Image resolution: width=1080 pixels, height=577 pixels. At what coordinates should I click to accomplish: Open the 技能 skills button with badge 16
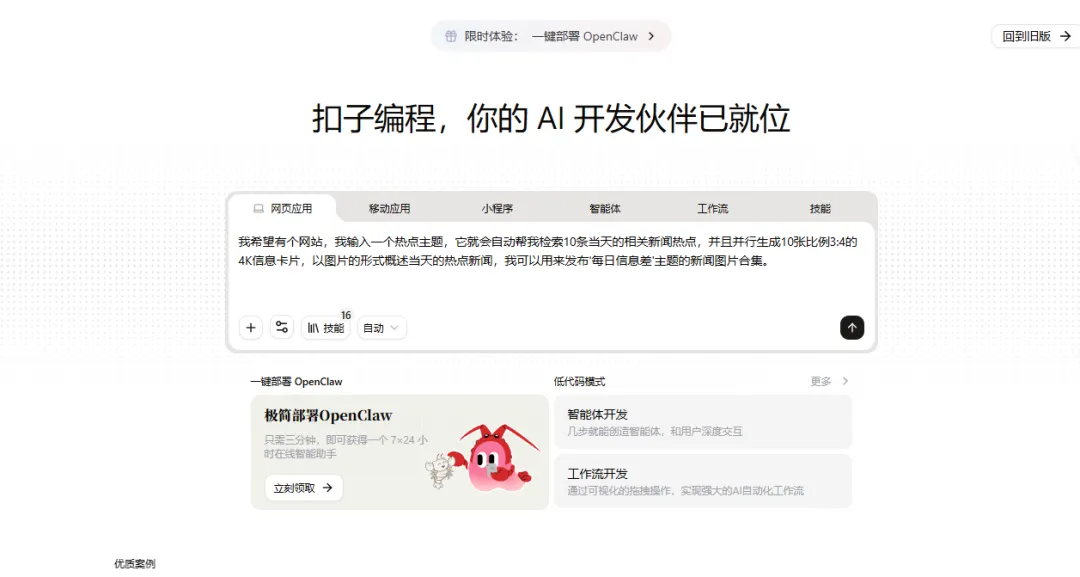[326, 328]
